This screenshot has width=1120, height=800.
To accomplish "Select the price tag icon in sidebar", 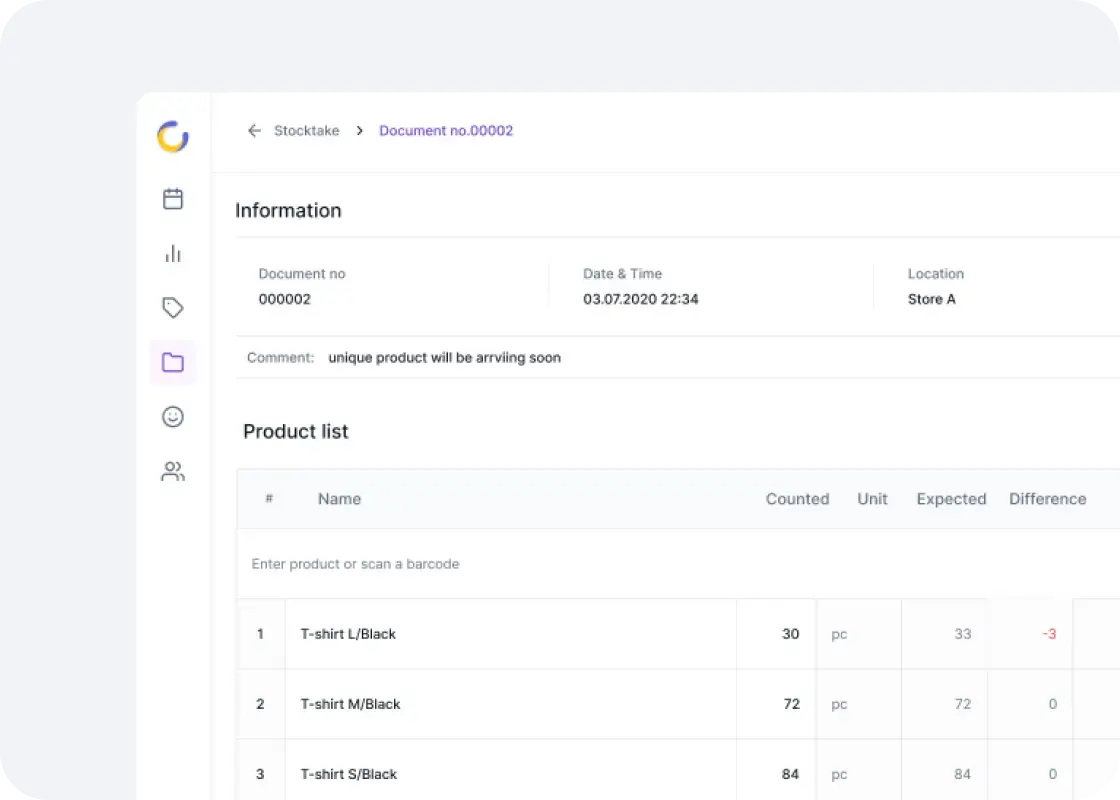I will coord(173,308).
